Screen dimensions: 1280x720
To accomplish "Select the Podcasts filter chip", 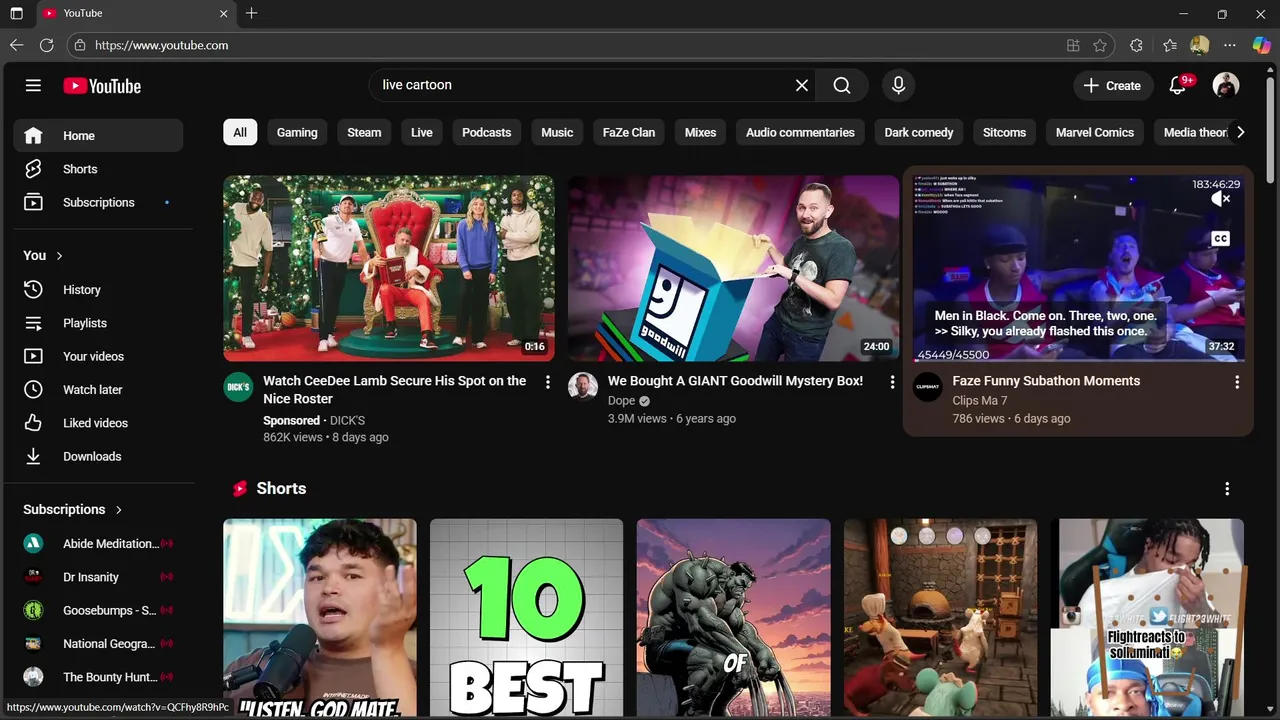I will 487,132.
